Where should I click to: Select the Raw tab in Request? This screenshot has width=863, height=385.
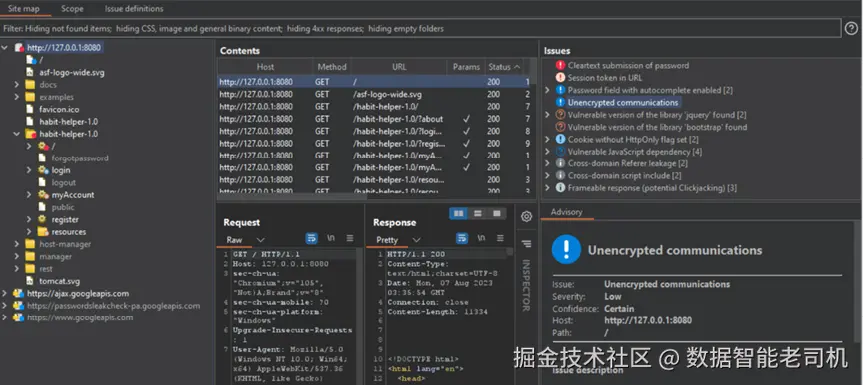(x=234, y=240)
